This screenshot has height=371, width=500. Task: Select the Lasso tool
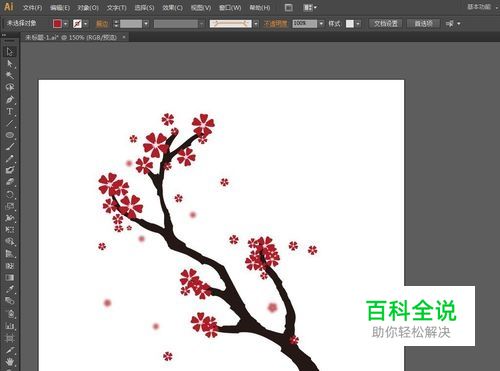[10, 87]
